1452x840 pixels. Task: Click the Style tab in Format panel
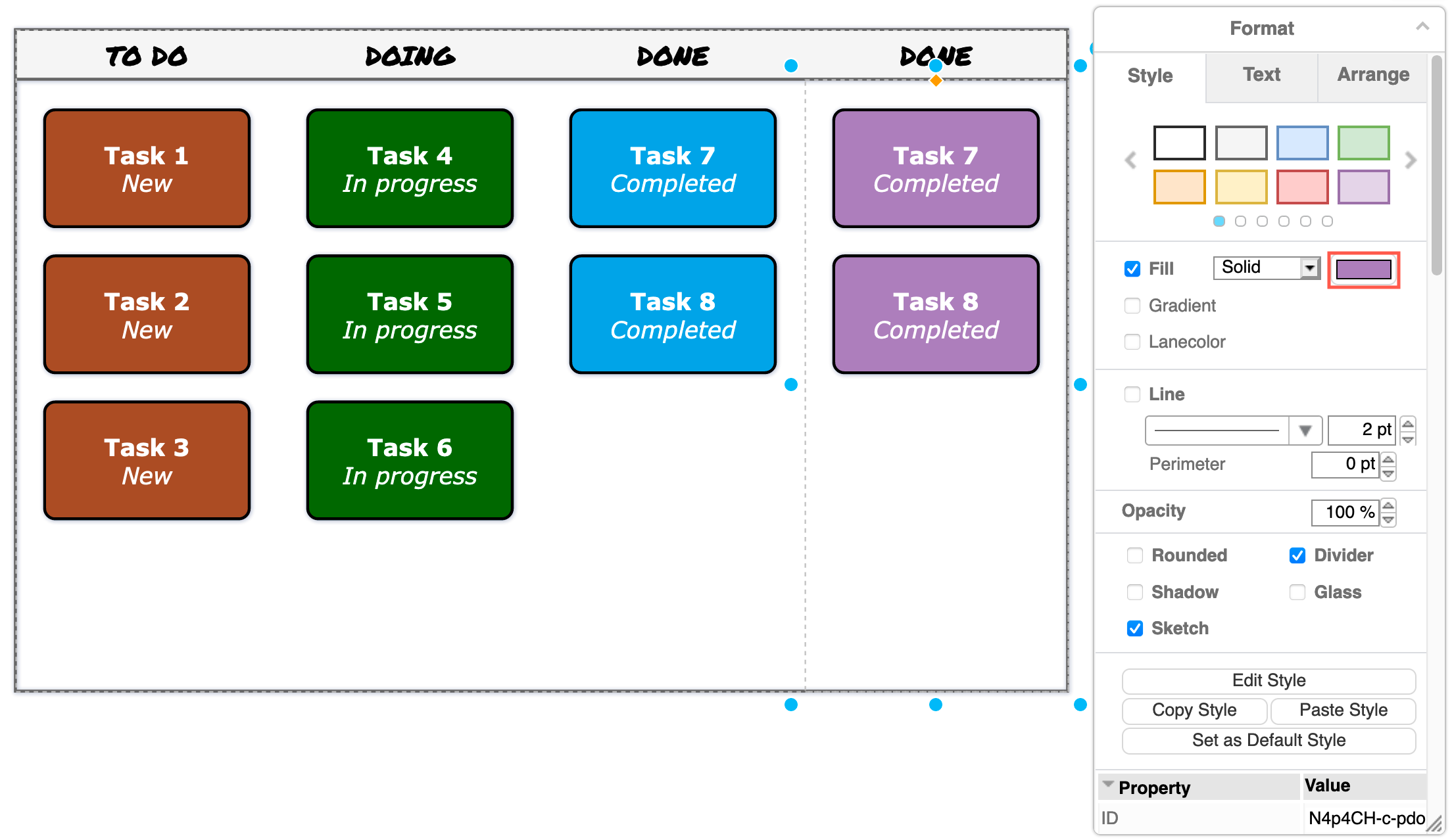click(x=1155, y=75)
